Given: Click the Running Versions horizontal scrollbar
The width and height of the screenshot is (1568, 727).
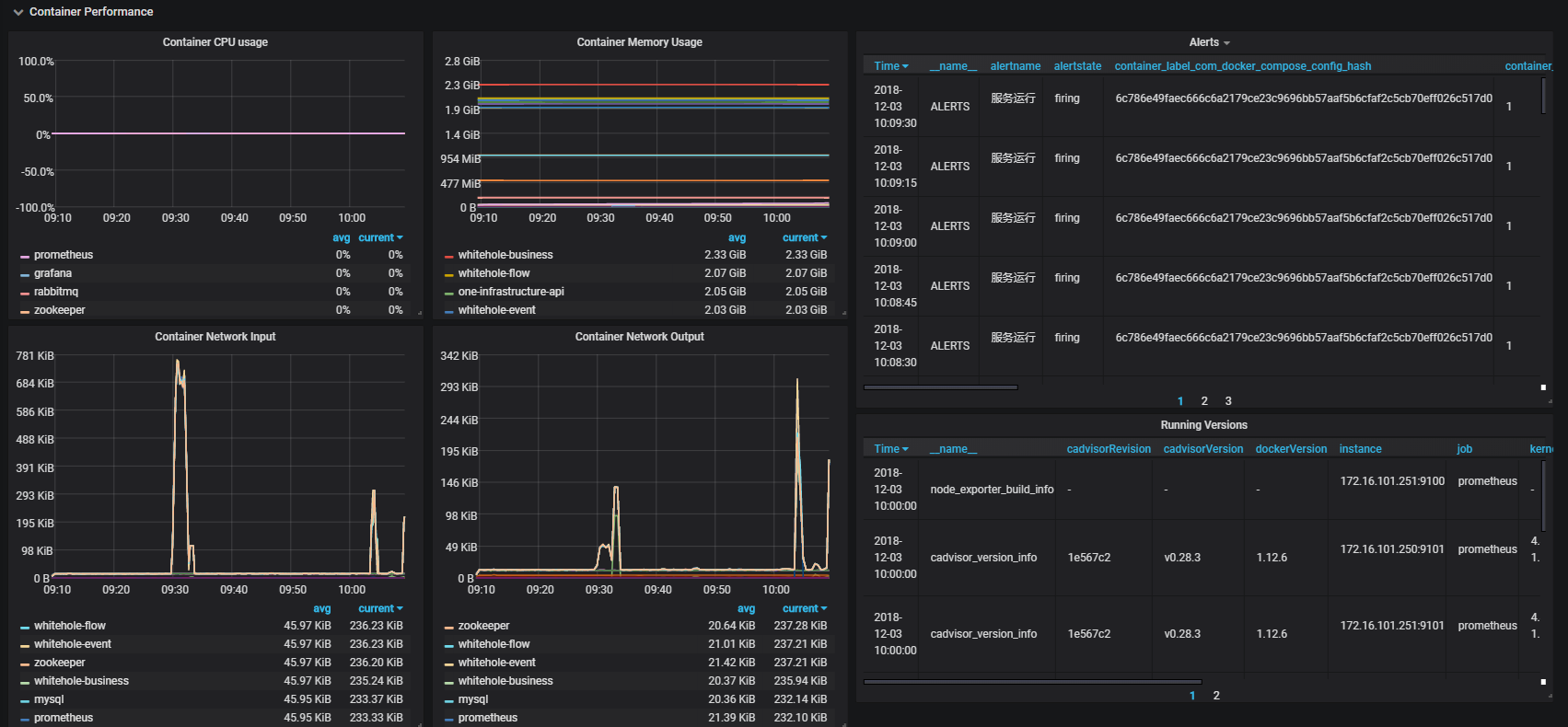Looking at the screenshot, I should (1032, 682).
